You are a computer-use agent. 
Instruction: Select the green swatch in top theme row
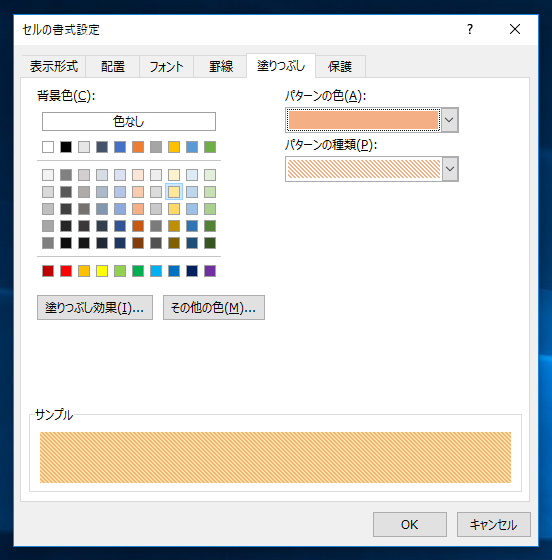(210, 147)
